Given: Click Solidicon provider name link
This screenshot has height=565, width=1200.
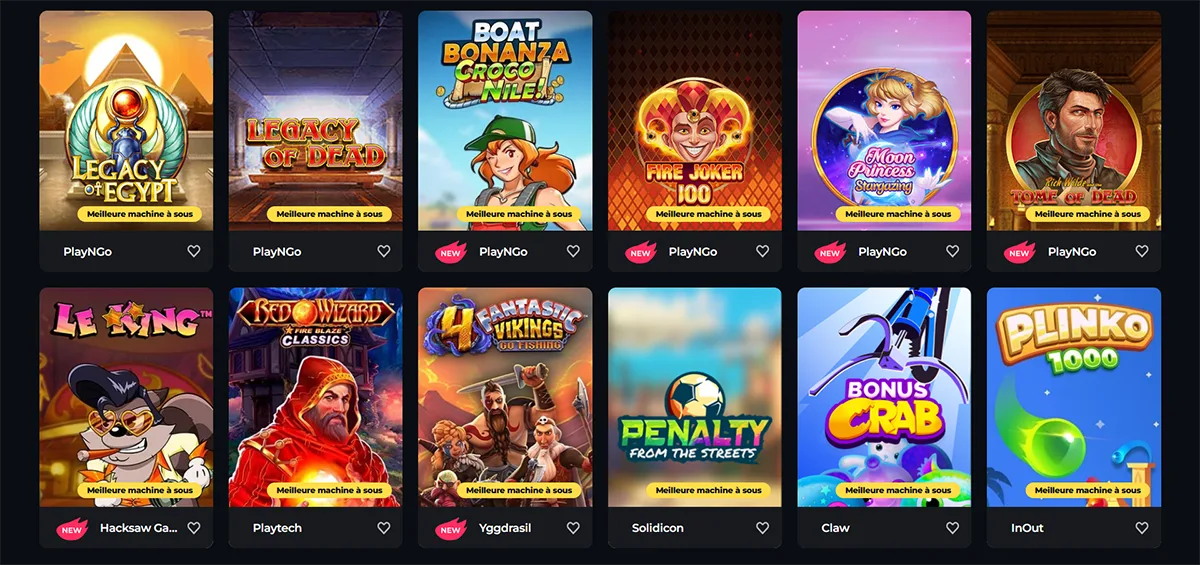Looking at the screenshot, I should coord(658,528).
